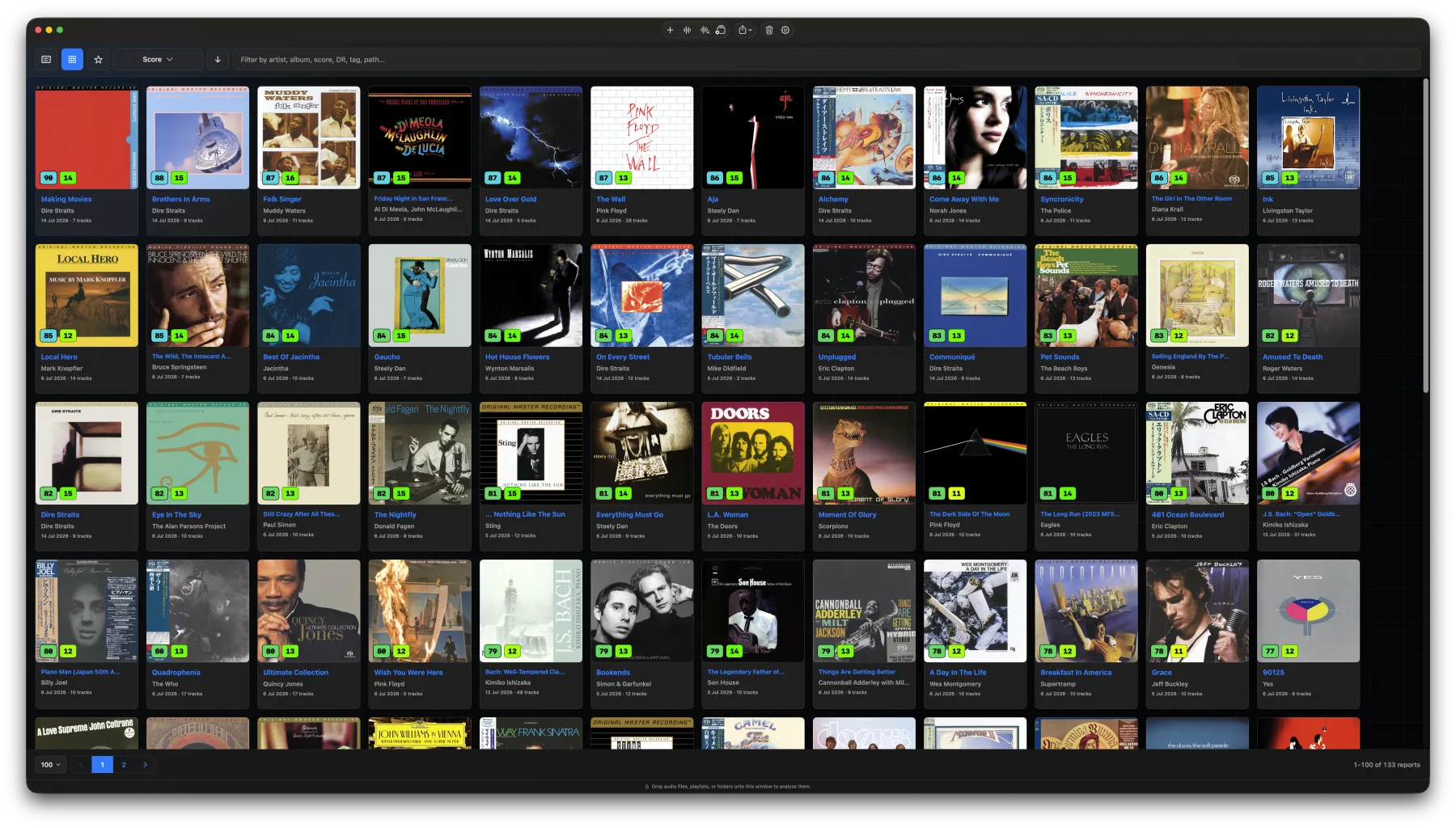The image size is (1456, 828).
Task: Open the Grace album cover
Action: tap(1197, 610)
